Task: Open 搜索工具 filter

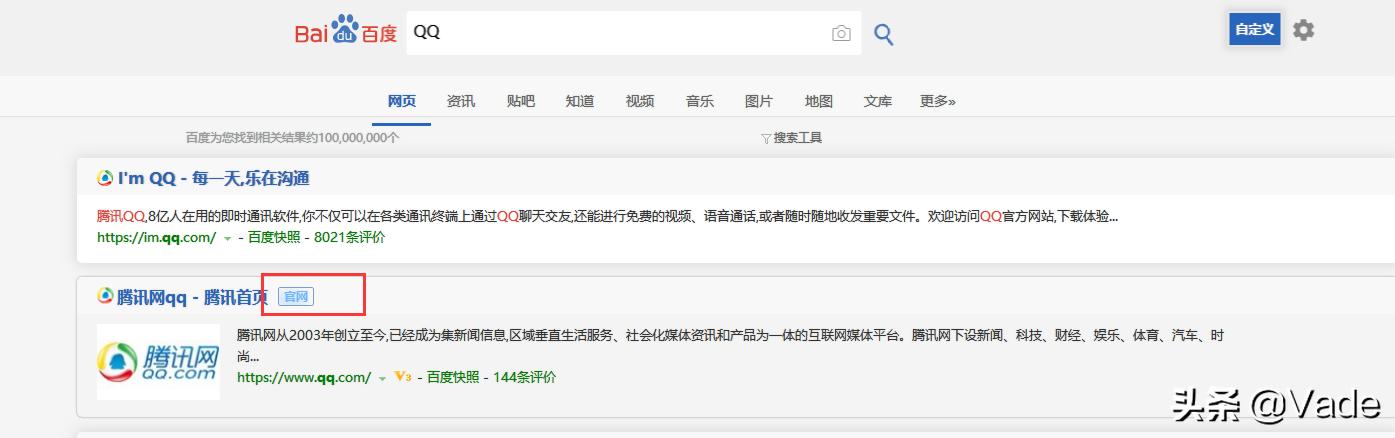Action: pyautogui.click(x=792, y=138)
